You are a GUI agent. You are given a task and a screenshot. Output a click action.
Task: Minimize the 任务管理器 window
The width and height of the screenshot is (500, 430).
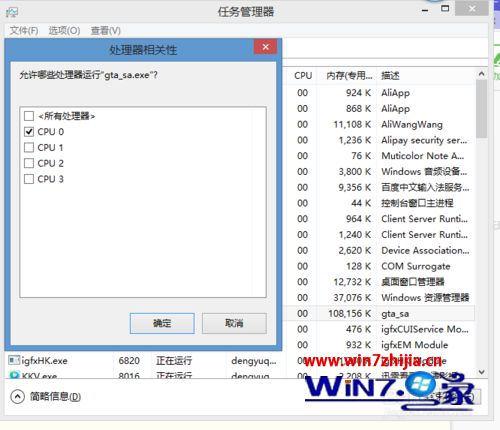coord(425,10)
